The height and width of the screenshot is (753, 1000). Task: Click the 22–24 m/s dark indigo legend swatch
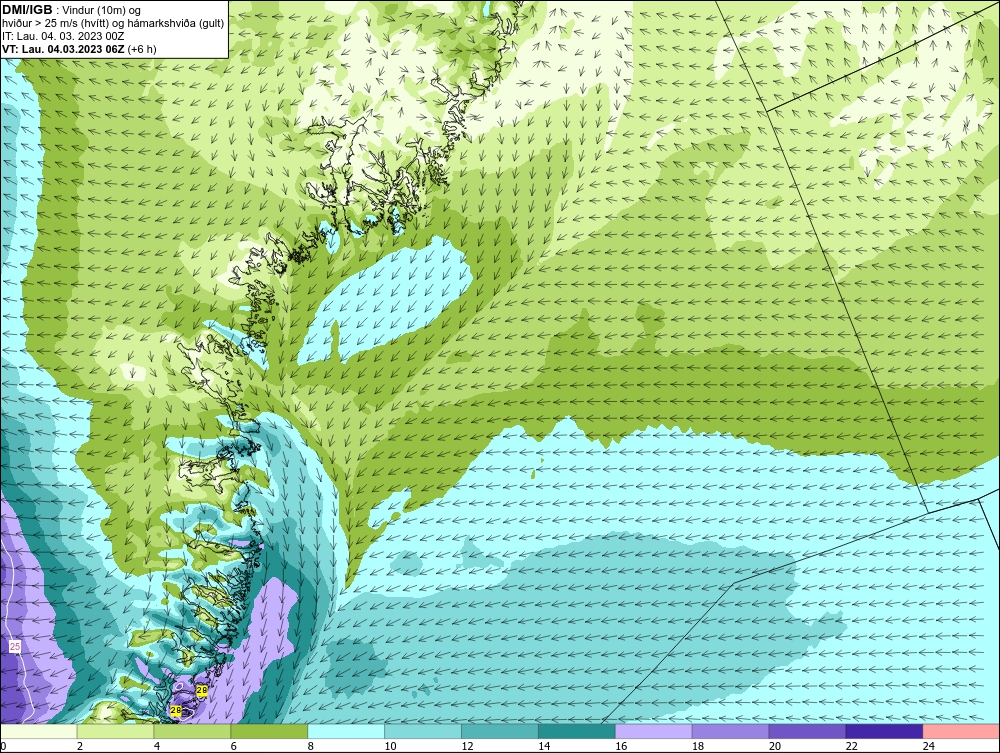(x=884, y=731)
